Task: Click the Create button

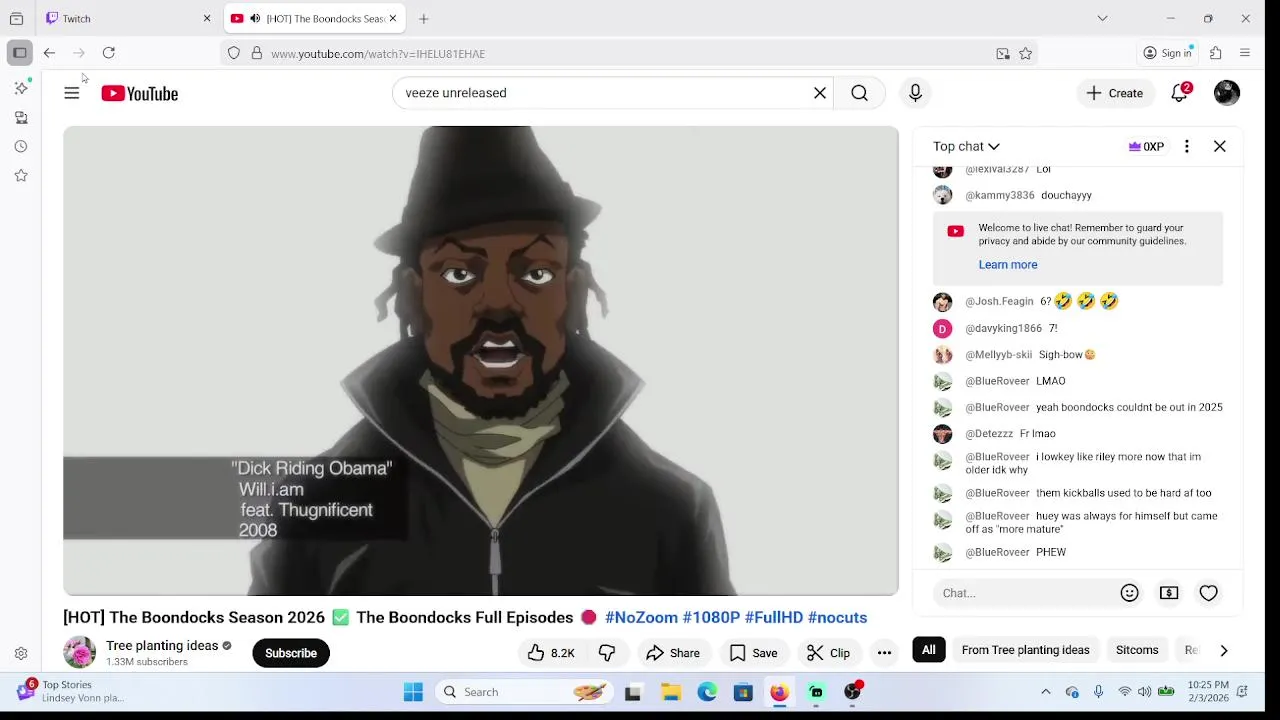Action: coord(1115,93)
